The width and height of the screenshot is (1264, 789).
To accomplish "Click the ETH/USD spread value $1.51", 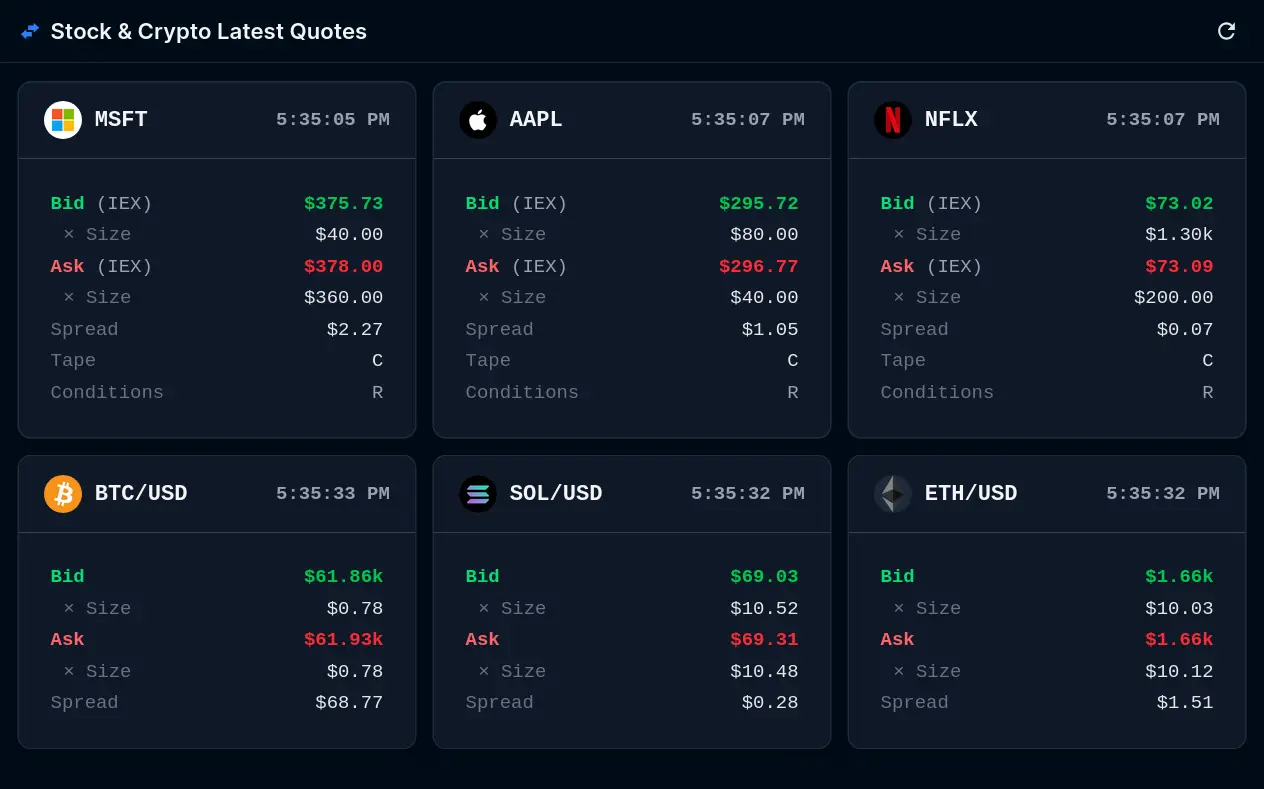I will pos(1185,703).
